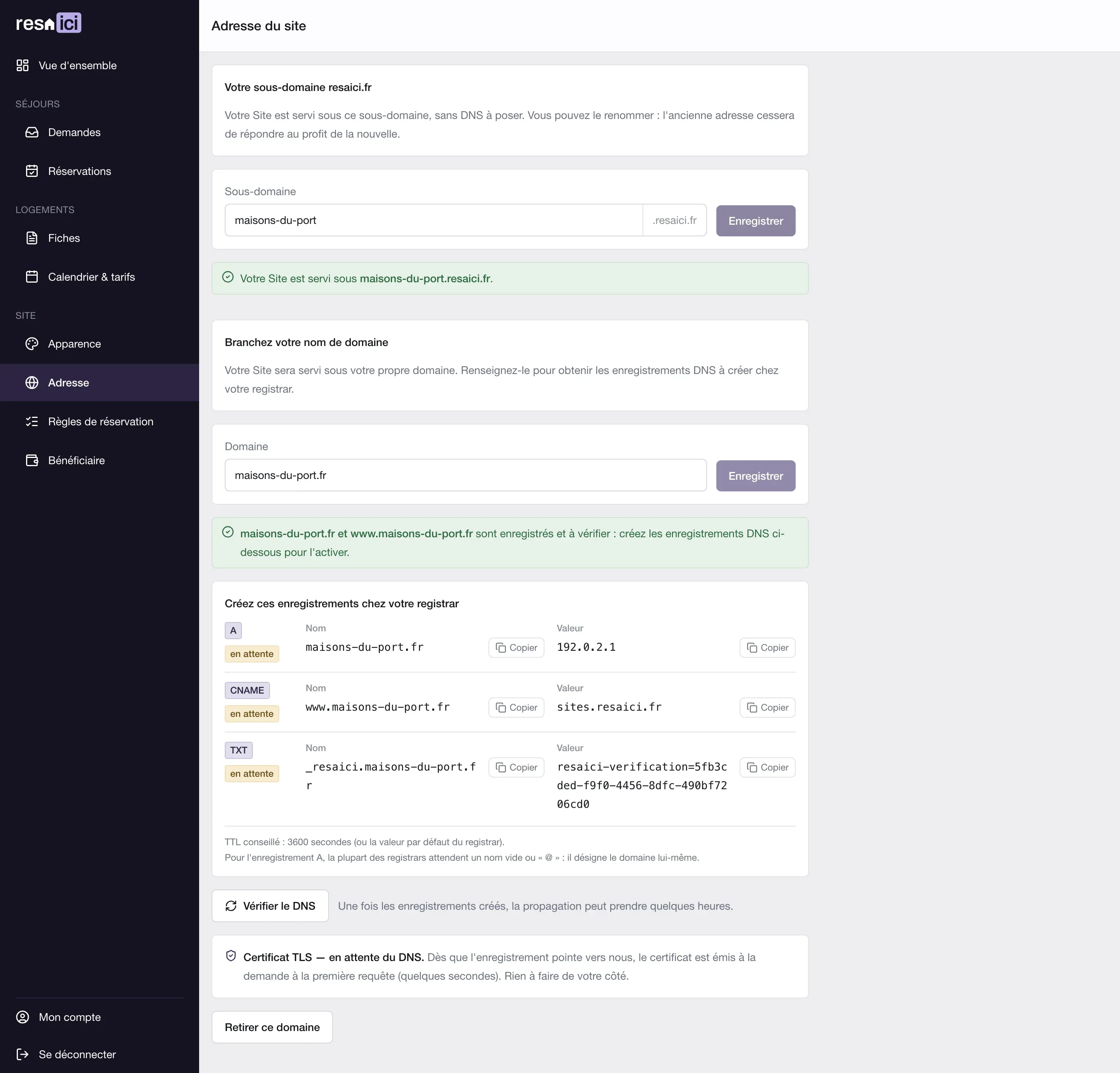This screenshot has width=1120, height=1073.
Task: Click the Adresse globe icon
Action: 32,383
